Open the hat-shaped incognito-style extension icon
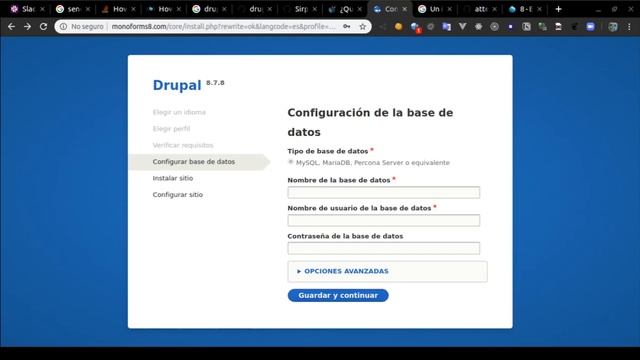This screenshot has width=640, height=360. pyautogui.click(x=558, y=27)
